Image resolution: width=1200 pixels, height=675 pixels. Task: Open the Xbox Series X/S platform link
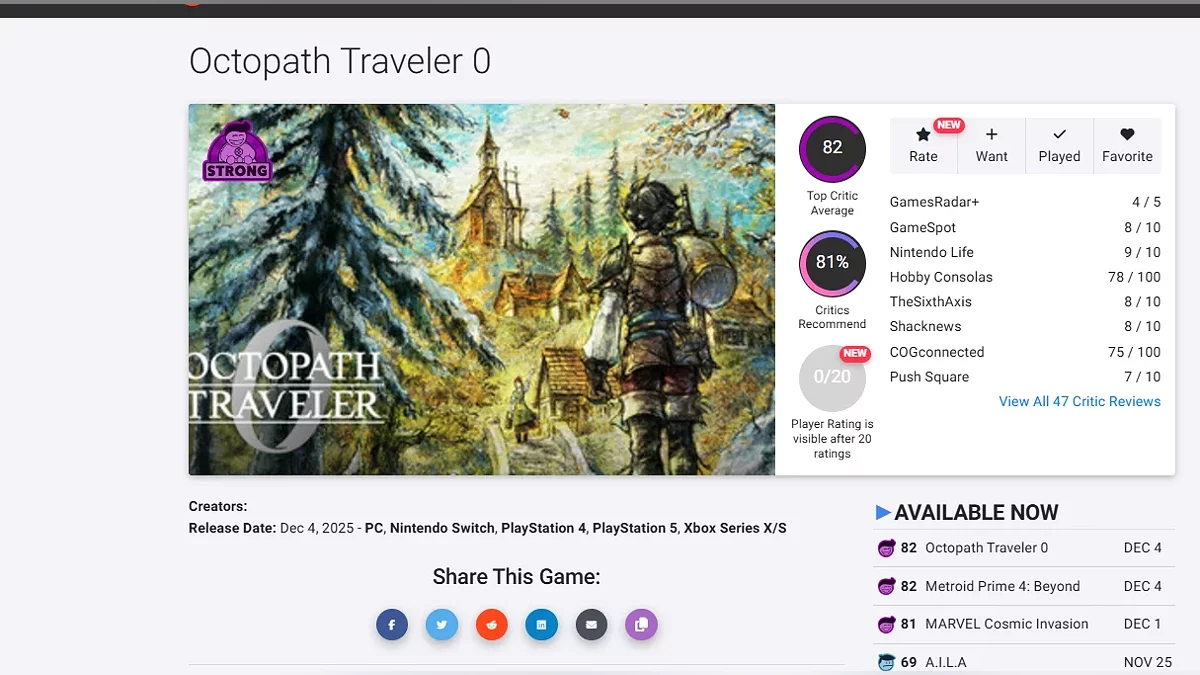click(x=735, y=528)
